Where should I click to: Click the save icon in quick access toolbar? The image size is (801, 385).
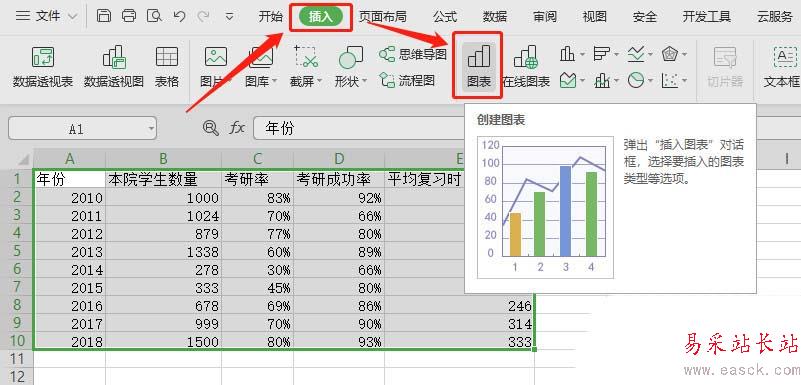tap(104, 16)
